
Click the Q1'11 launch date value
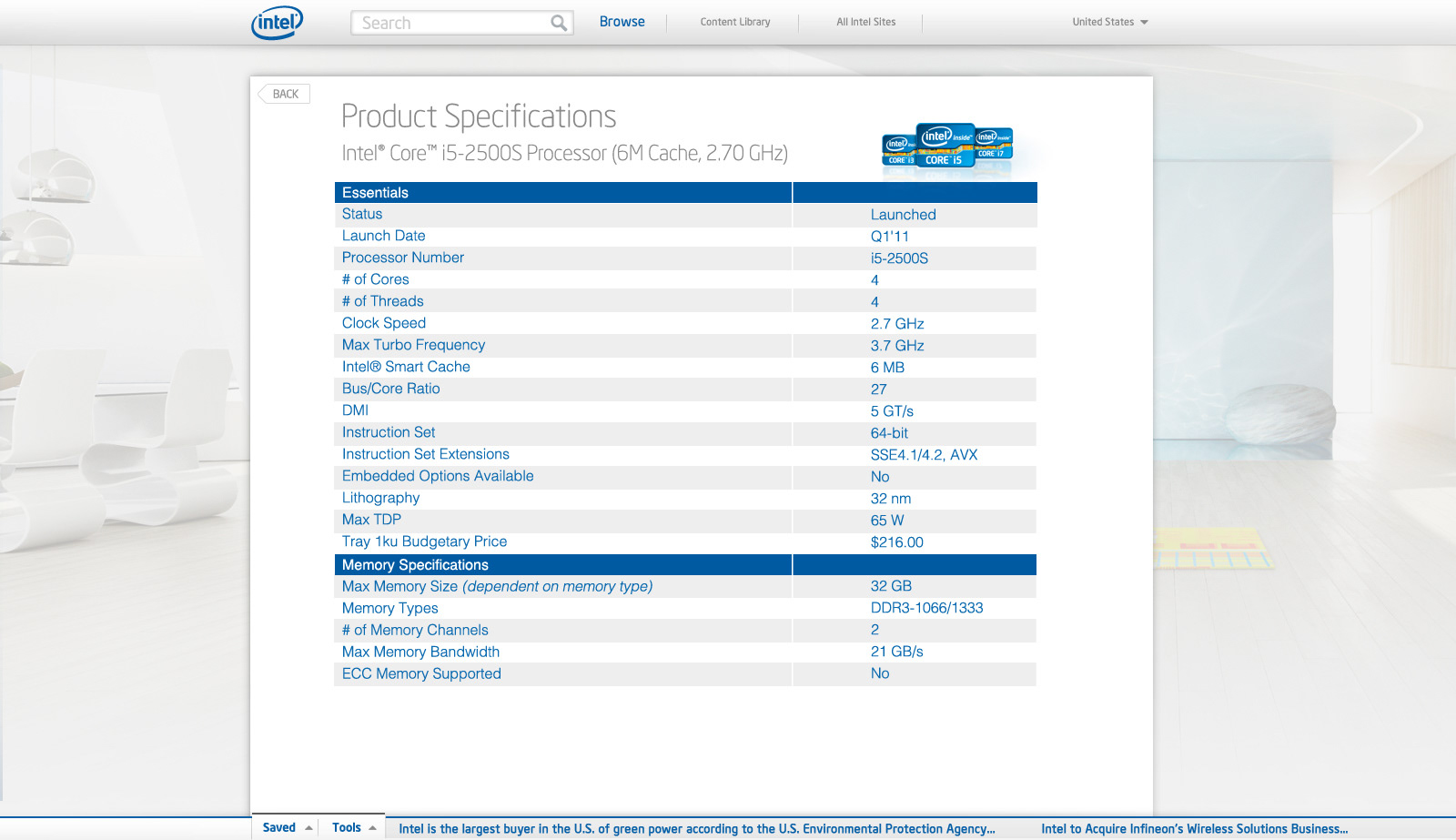[890, 237]
